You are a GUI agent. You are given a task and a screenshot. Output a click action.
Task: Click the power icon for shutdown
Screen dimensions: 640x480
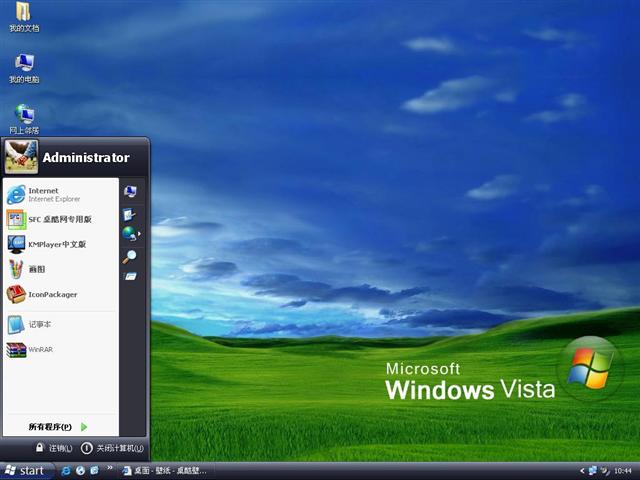point(87,448)
